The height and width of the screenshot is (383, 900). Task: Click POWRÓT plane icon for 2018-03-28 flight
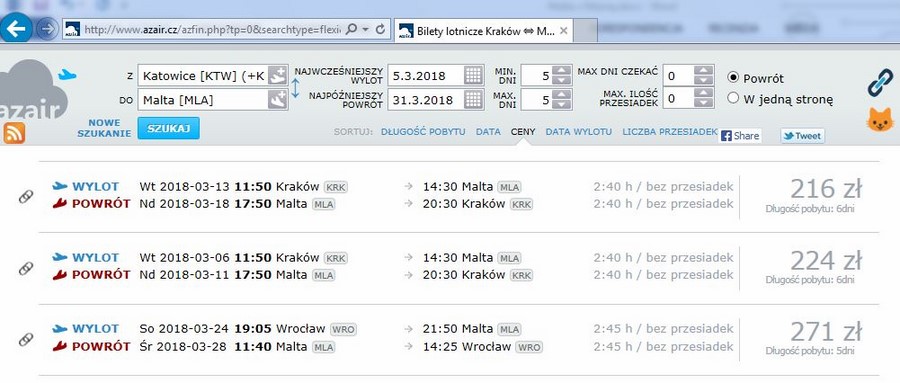60,346
